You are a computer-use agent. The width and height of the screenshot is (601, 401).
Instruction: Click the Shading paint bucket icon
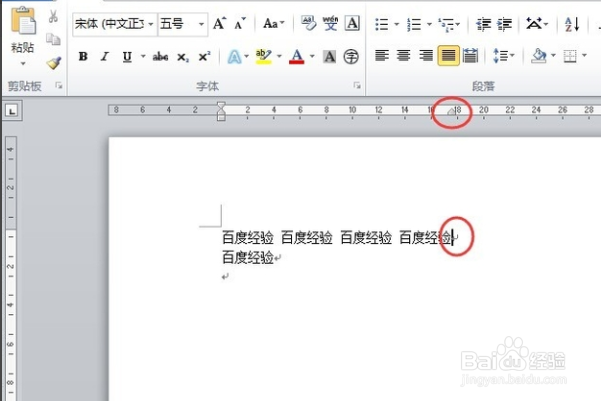click(539, 56)
